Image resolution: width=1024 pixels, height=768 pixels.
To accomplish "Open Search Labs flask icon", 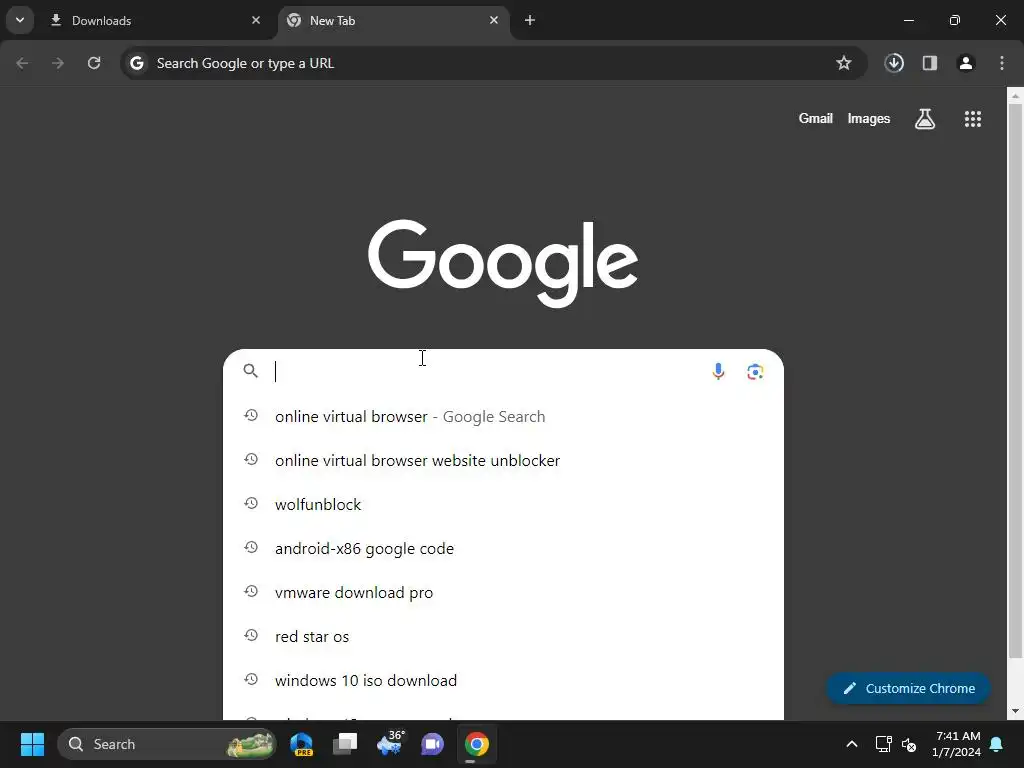I will (925, 119).
